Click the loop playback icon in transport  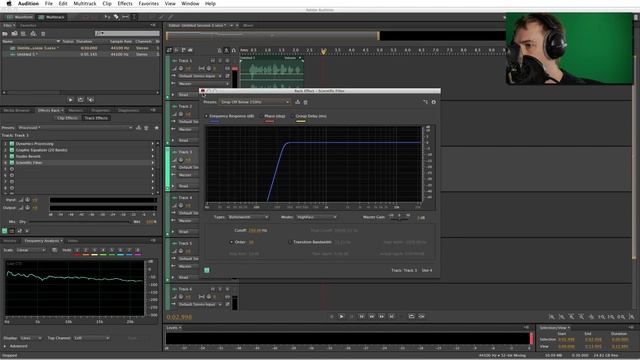click(411, 316)
